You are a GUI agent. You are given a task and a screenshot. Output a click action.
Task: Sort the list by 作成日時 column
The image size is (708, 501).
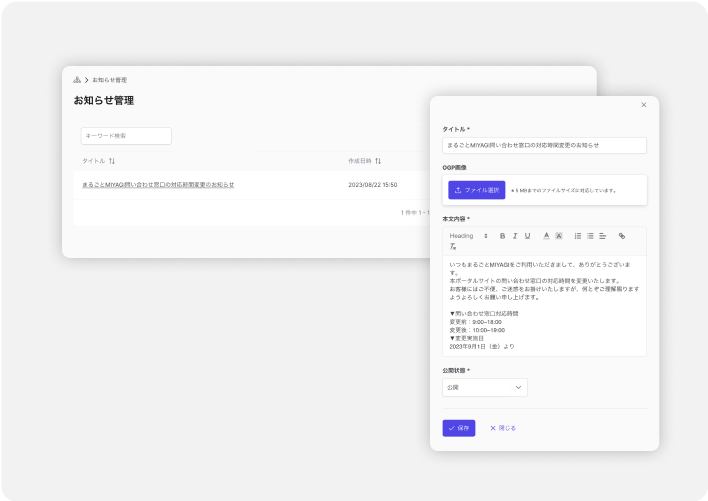click(x=378, y=160)
